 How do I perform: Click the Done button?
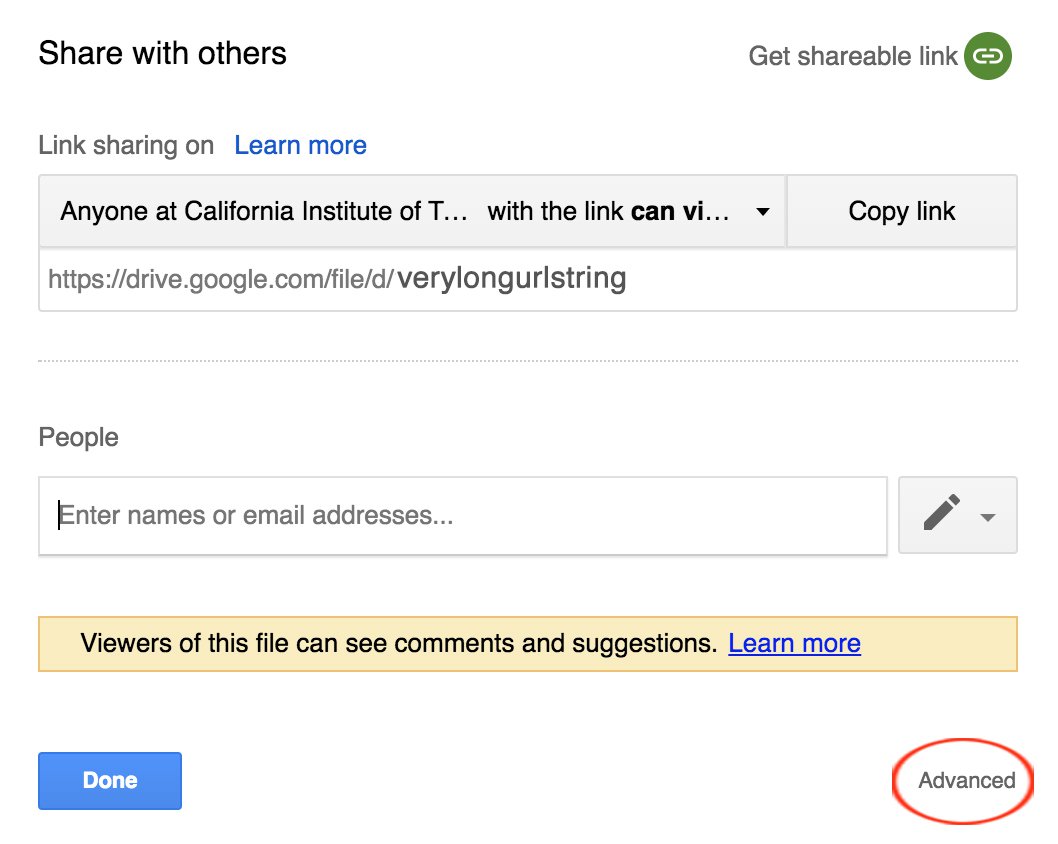point(110,780)
